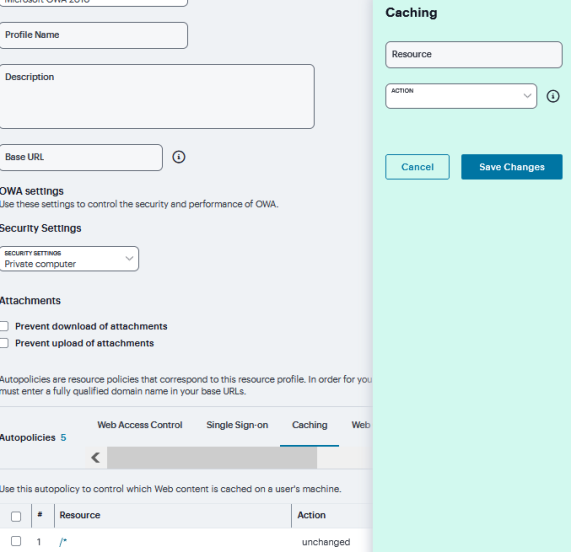Enable Prevent download of attachments
This screenshot has height=552, width=571.
(x=4, y=326)
